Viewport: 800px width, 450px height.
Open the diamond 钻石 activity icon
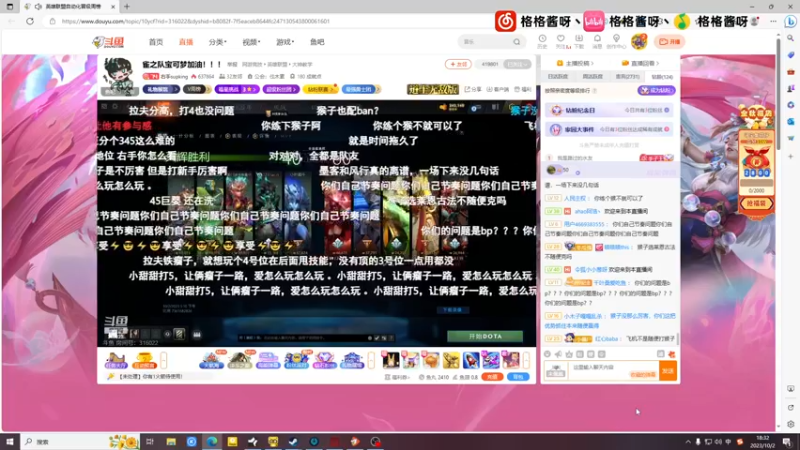pos(323,360)
